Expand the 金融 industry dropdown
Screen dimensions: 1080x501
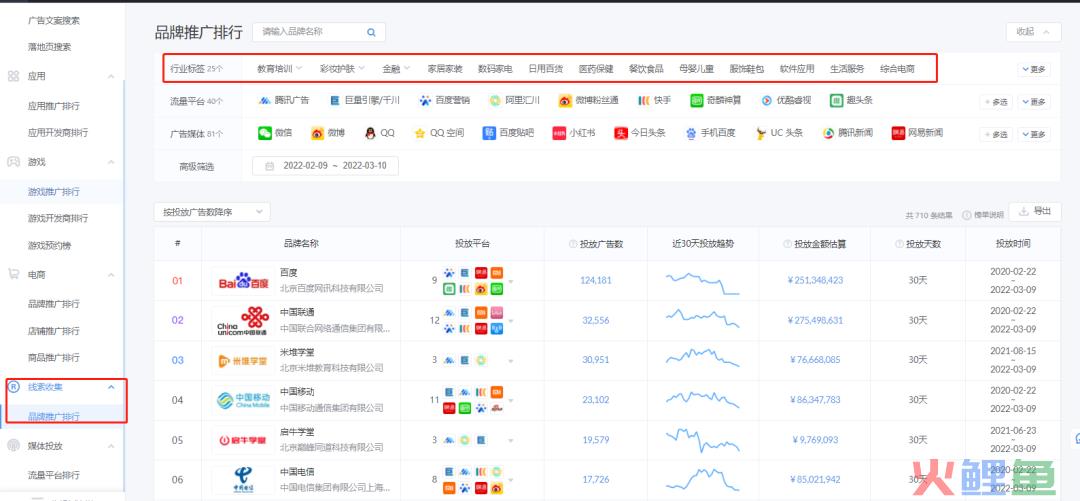click(x=397, y=69)
